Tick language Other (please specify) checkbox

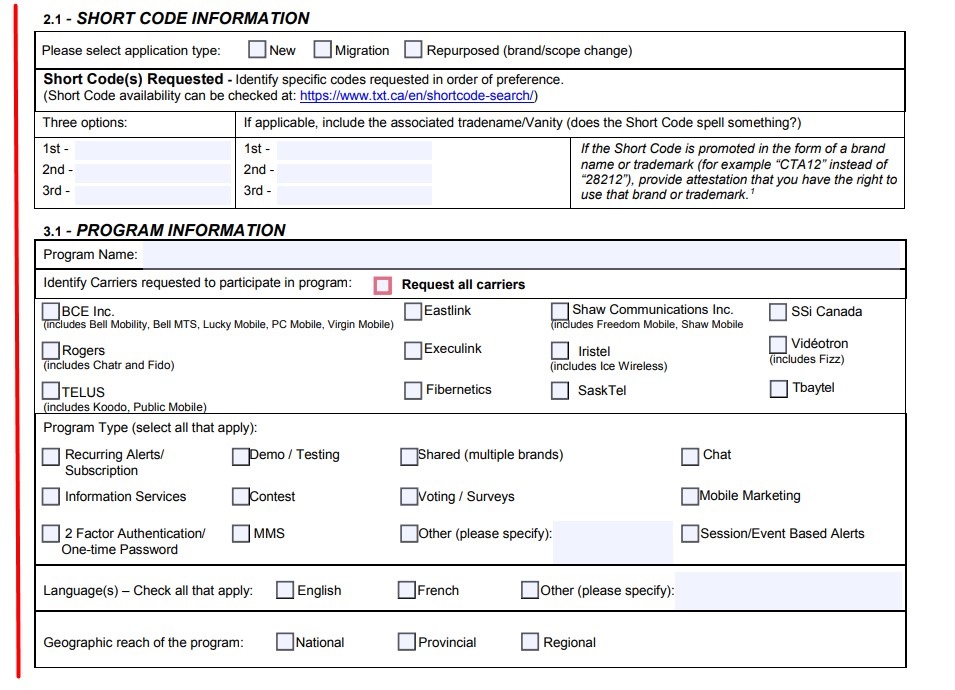[530, 590]
